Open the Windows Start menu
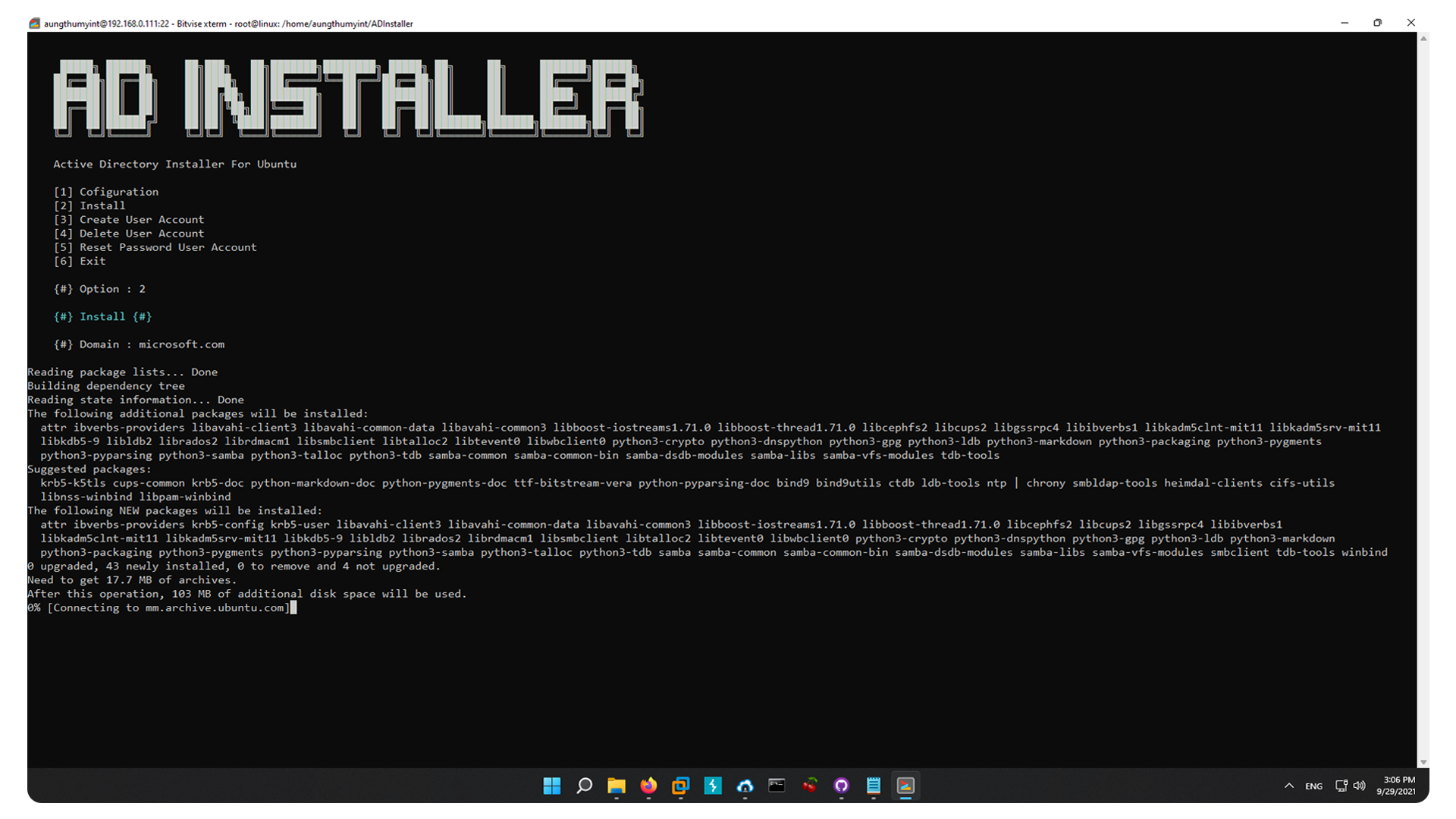This screenshot has width=1456, height=819. point(551,786)
